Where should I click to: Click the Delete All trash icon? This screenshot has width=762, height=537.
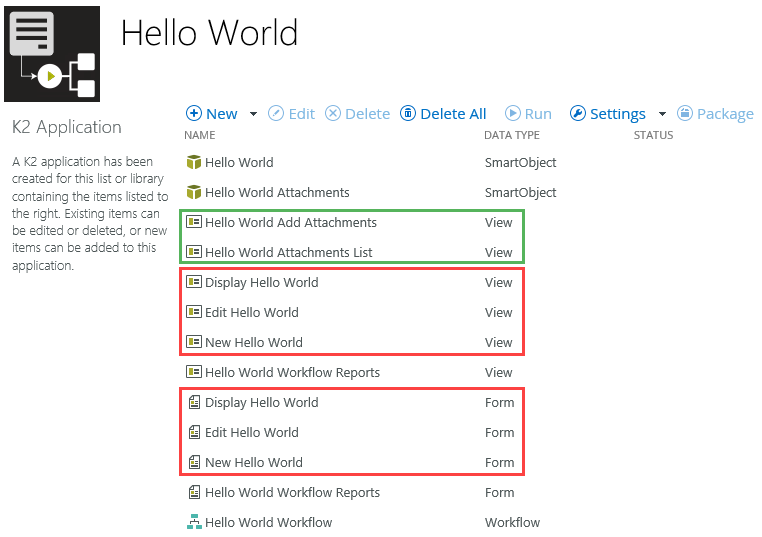coord(408,114)
